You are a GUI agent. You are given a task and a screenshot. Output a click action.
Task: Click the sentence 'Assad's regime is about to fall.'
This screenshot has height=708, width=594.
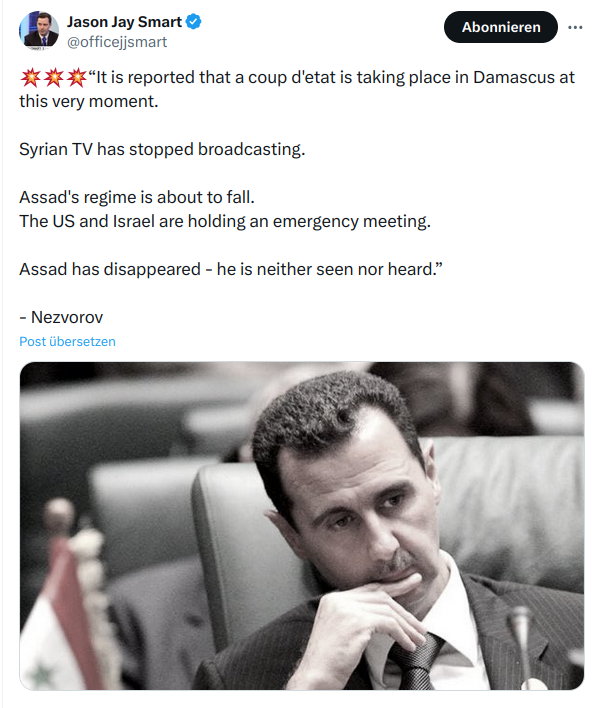click(137, 197)
